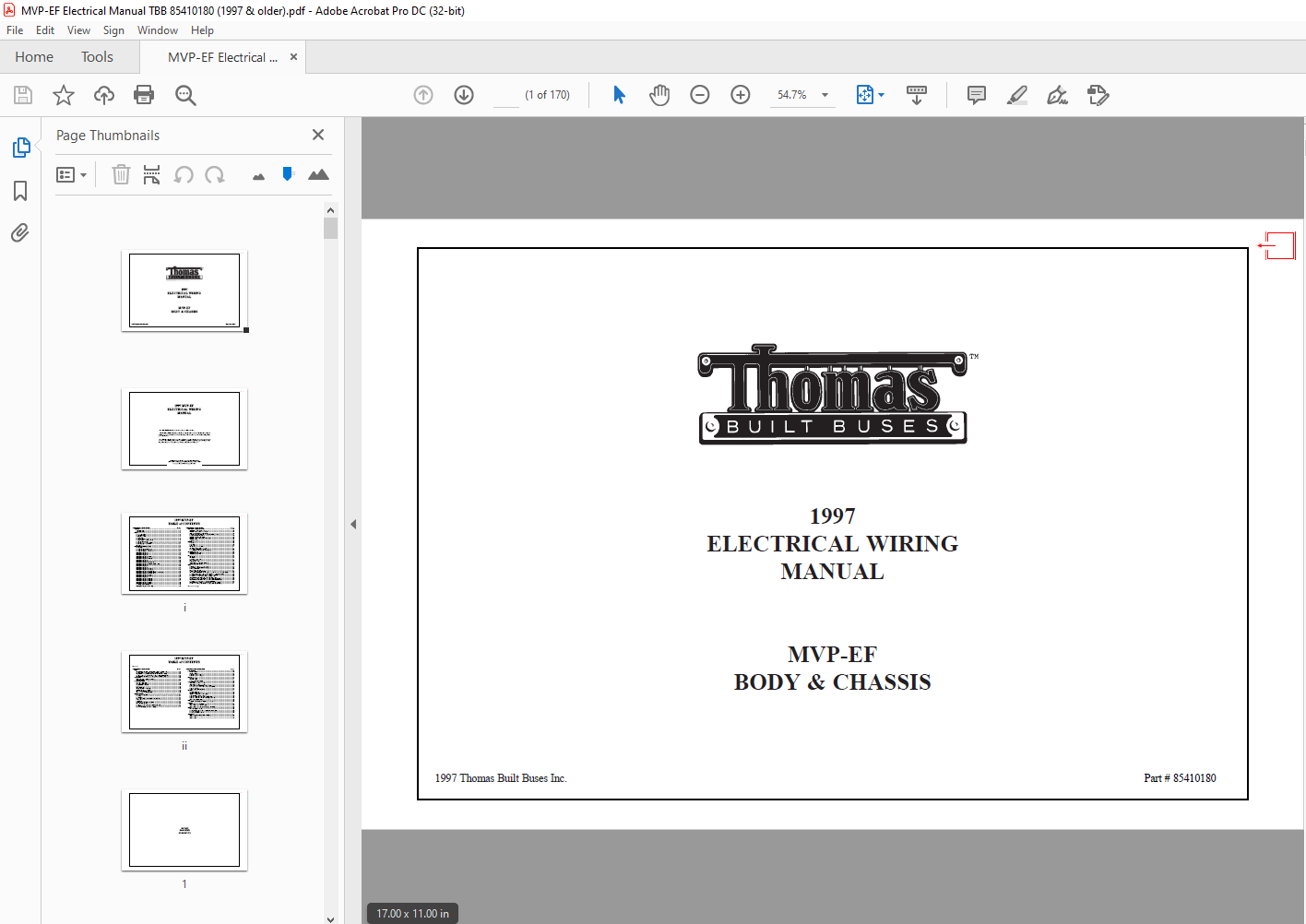Viewport: 1306px width, 924px height.
Task: Zoom in with plus icon
Action: tap(741, 95)
